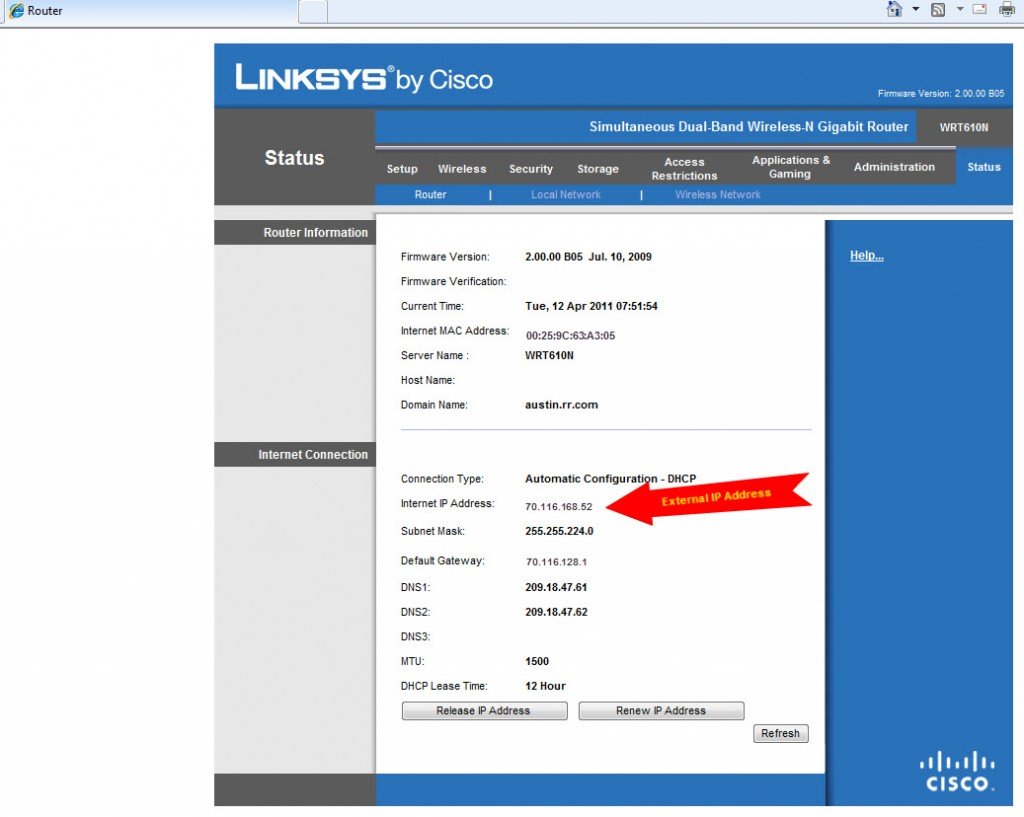Click the WRT610N model label in header
The image size is (1024, 817).
964,127
